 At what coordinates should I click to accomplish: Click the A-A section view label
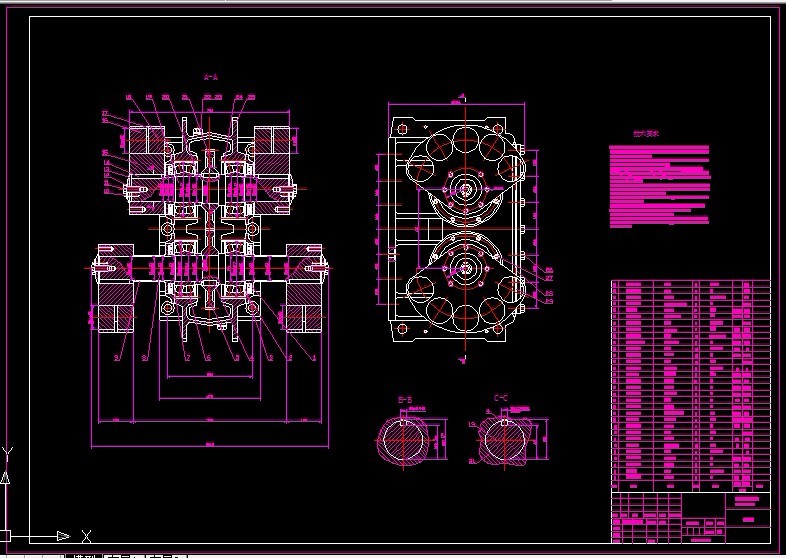pyautogui.click(x=211, y=77)
